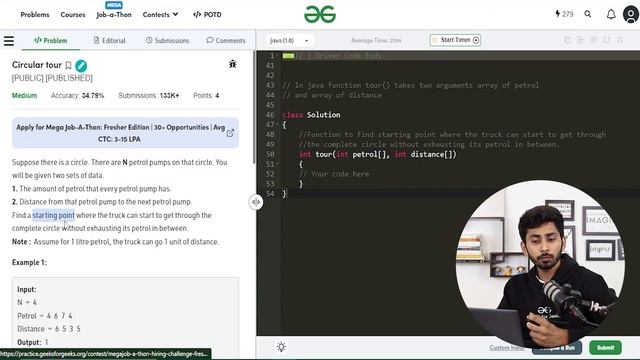This screenshot has width=640, height=360.
Task: Click 'Accuracy: 34.79%' stat
Action: [x=77, y=96]
